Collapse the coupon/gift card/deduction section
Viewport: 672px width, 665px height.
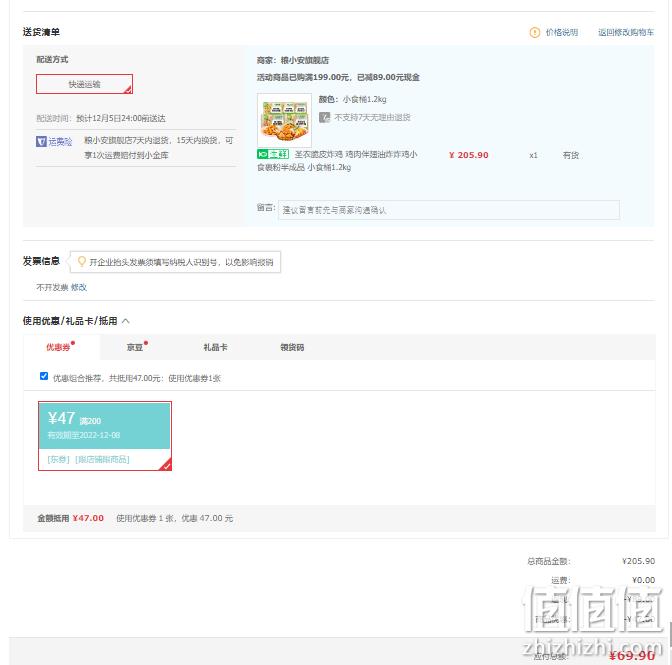pyautogui.click(x=126, y=321)
